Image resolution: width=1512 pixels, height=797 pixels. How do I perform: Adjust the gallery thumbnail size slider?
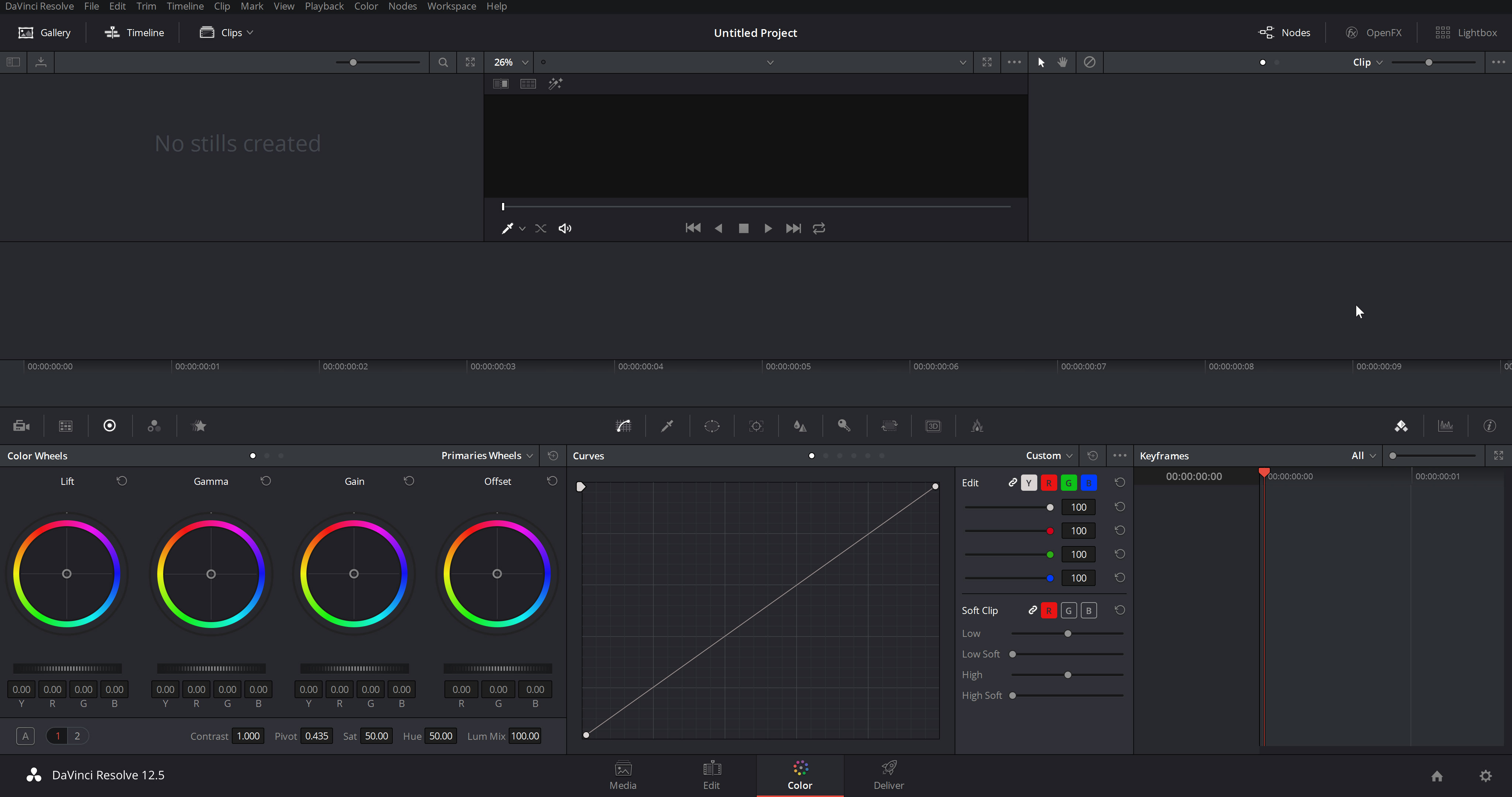coord(378,62)
